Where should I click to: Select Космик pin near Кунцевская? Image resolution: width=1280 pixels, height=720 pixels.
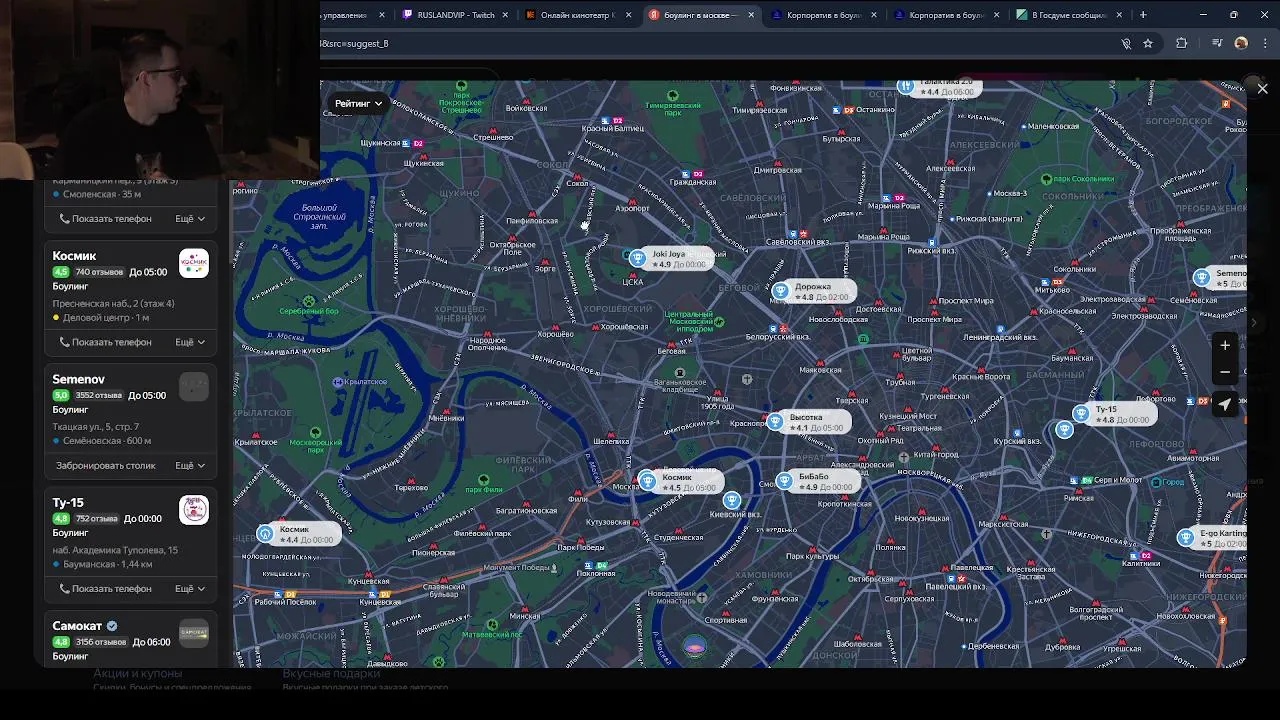[265, 534]
